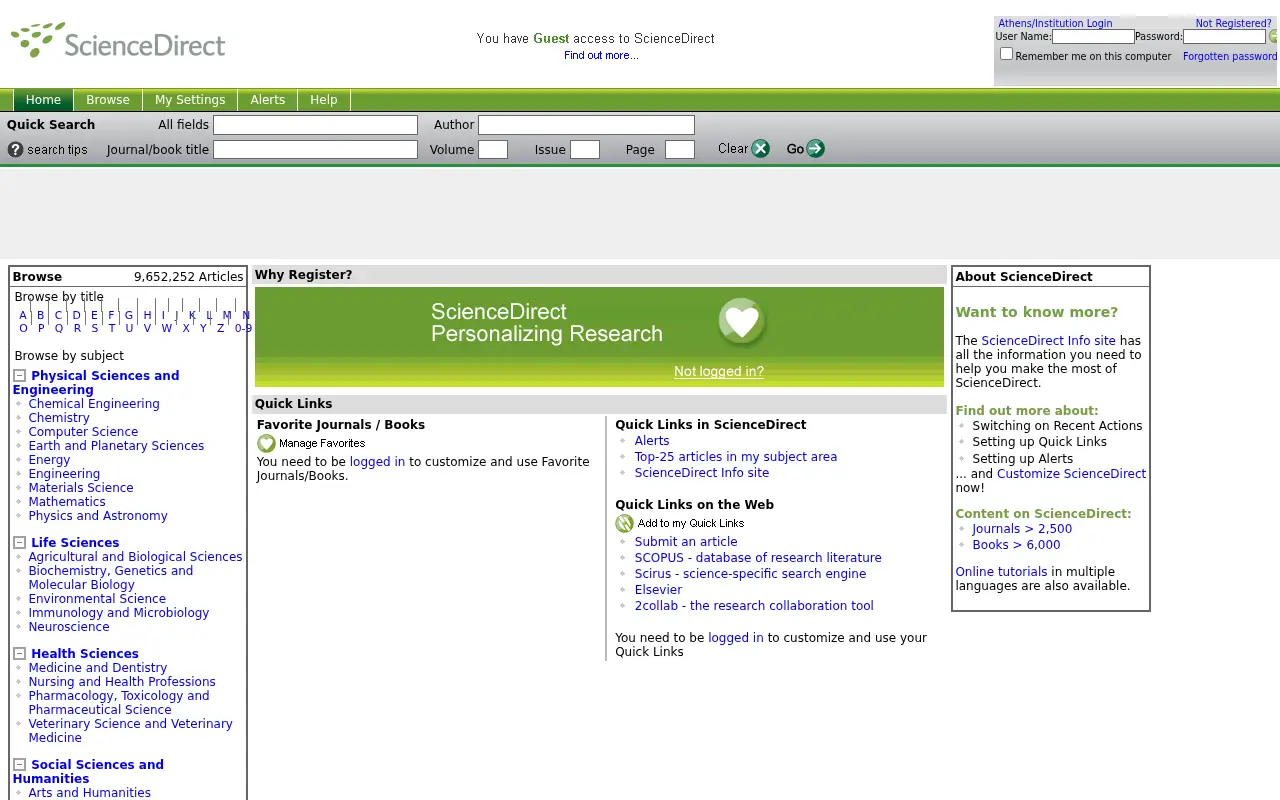Open the Submit an article link
Viewport: 1280px width, 800px height.
point(686,542)
